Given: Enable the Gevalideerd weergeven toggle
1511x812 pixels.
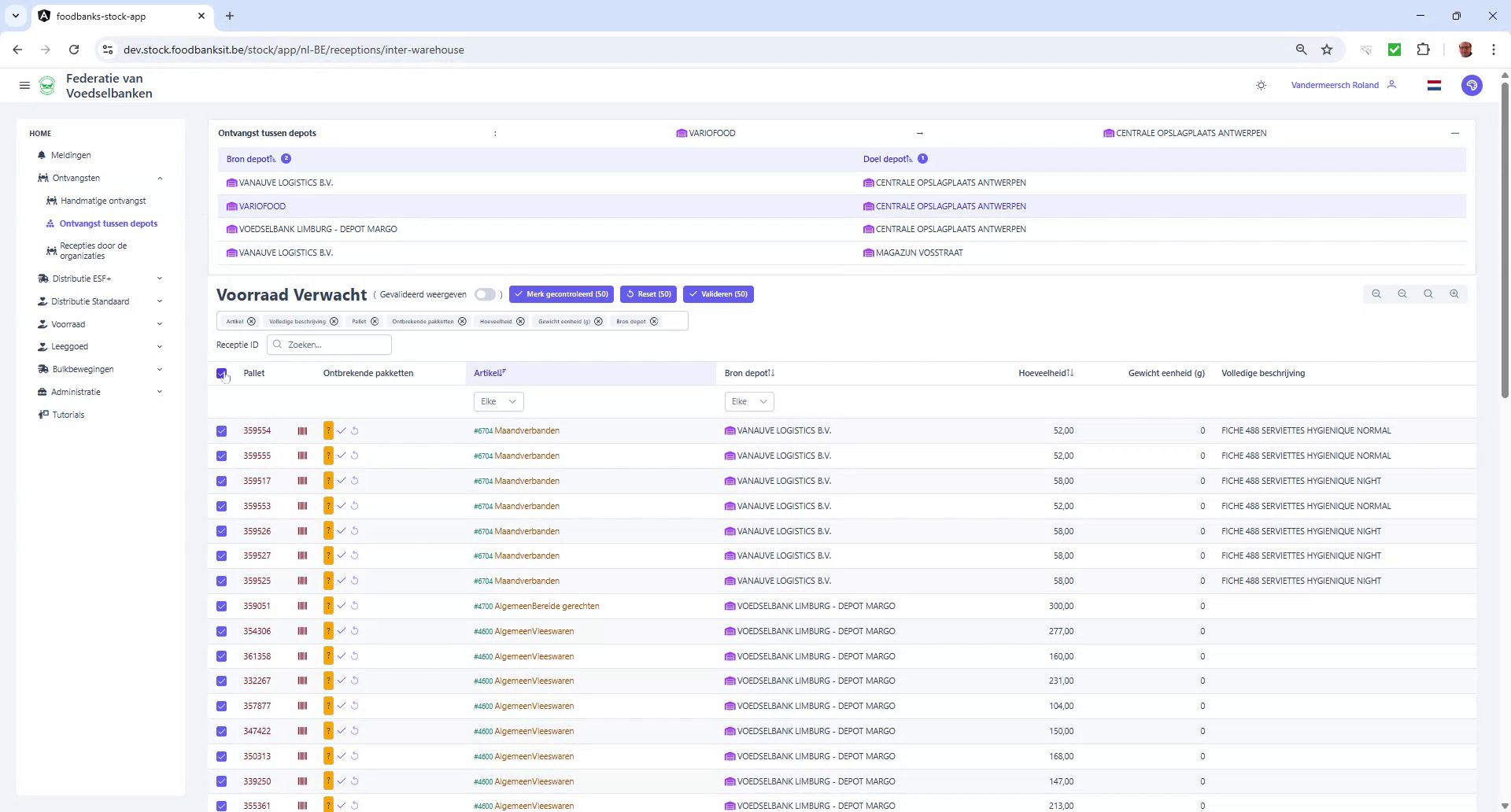Looking at the screenshot, I should 485,293.
